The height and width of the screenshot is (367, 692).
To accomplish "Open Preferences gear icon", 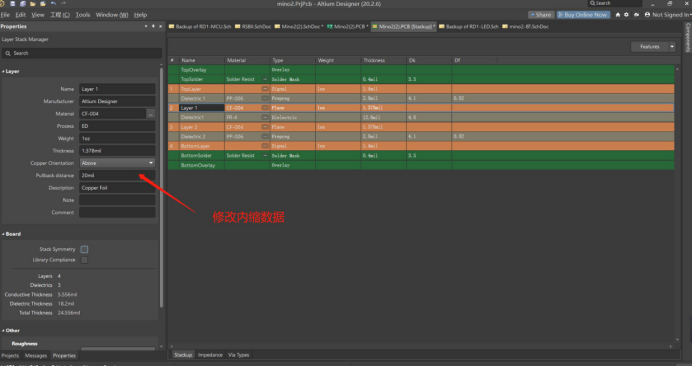I will coord(626,15).
